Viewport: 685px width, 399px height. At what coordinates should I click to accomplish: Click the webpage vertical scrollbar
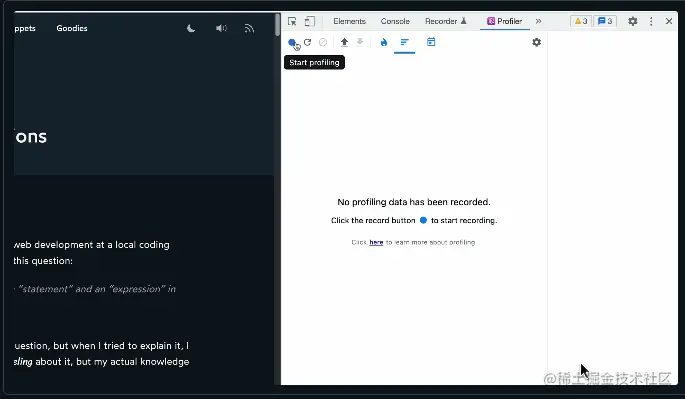[x=277, y=25]
